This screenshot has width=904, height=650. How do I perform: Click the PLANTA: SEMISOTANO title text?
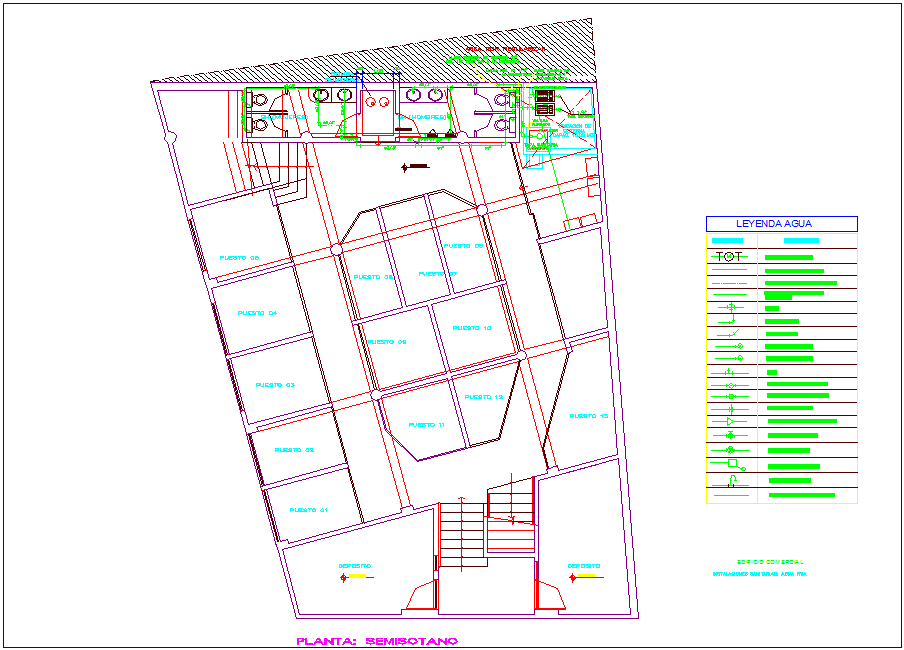(x=378, y=640)
